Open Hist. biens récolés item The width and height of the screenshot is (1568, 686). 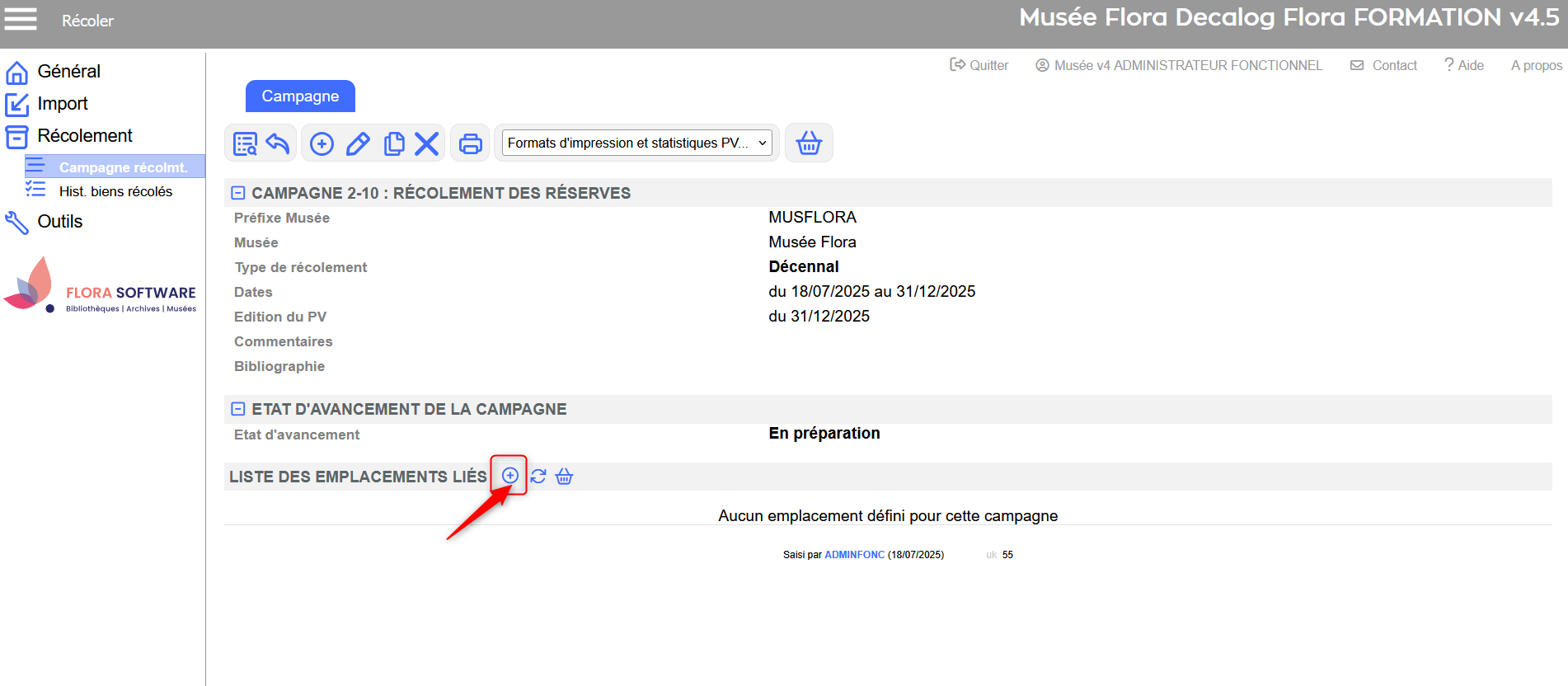click(115, 191)
